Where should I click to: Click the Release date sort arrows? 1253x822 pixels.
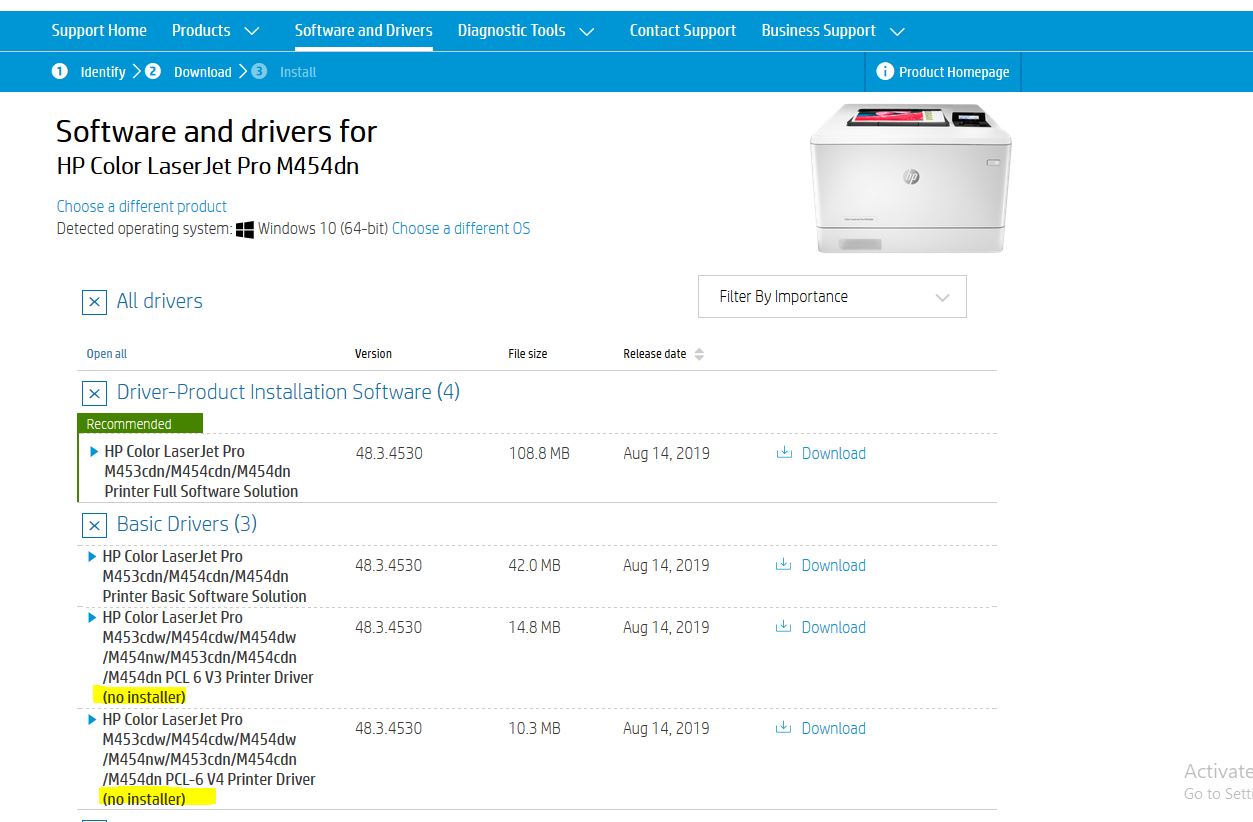tap(698, 353)
